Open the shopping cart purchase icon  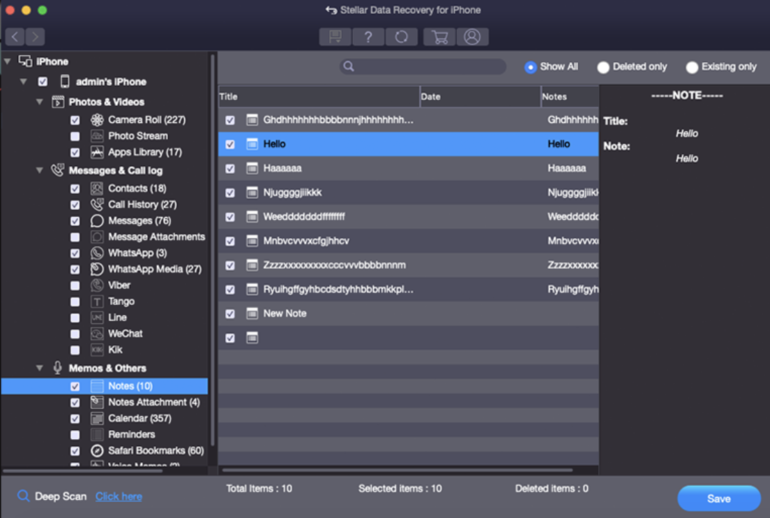pyautogui.click(x=439, y=37)
